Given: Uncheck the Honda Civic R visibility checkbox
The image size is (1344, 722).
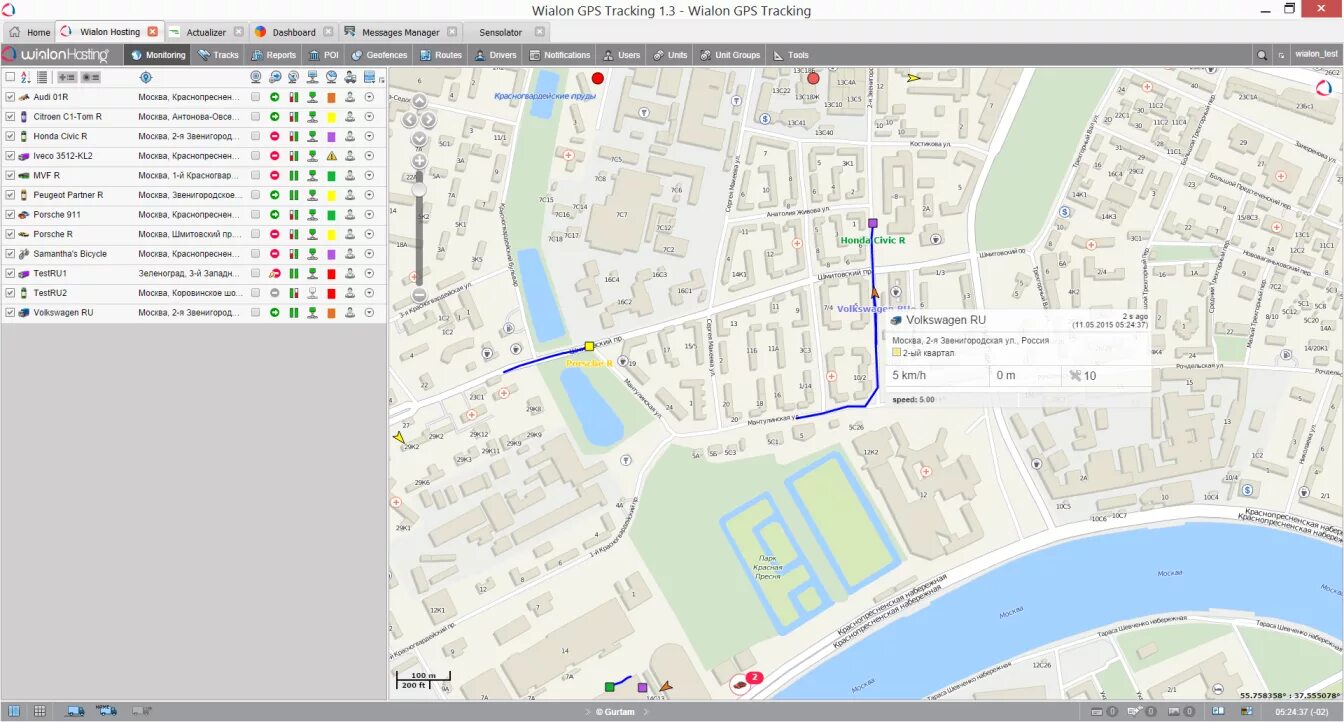Looking at the screenshot, I should (10, 136).
